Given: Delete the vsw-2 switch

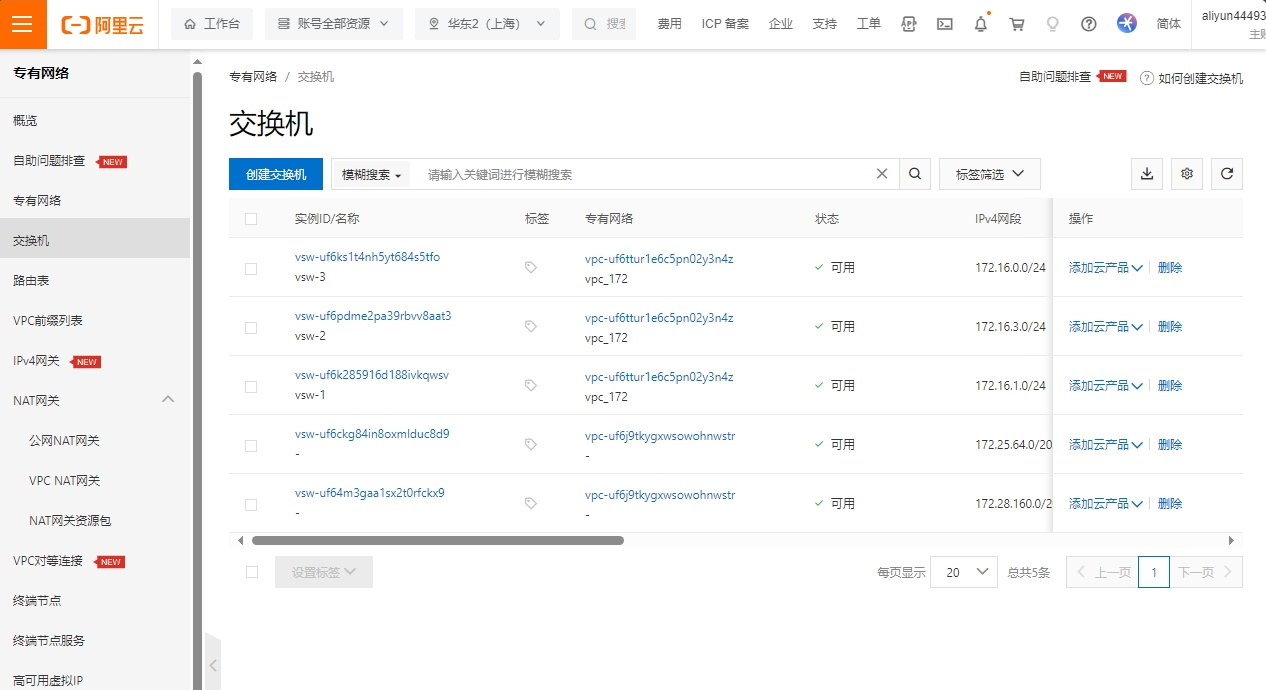Looking at the screenshot, I should click(1169, 327).
